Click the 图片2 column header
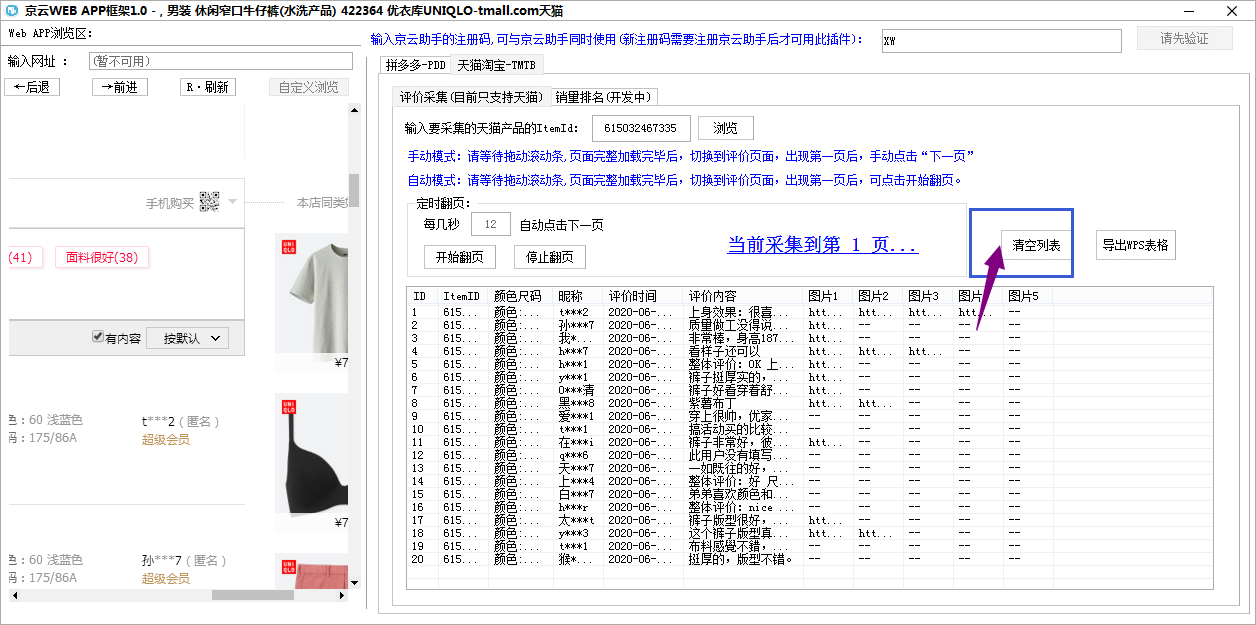The width and height of the screenshot is (1256, 625). click(878, 296)
